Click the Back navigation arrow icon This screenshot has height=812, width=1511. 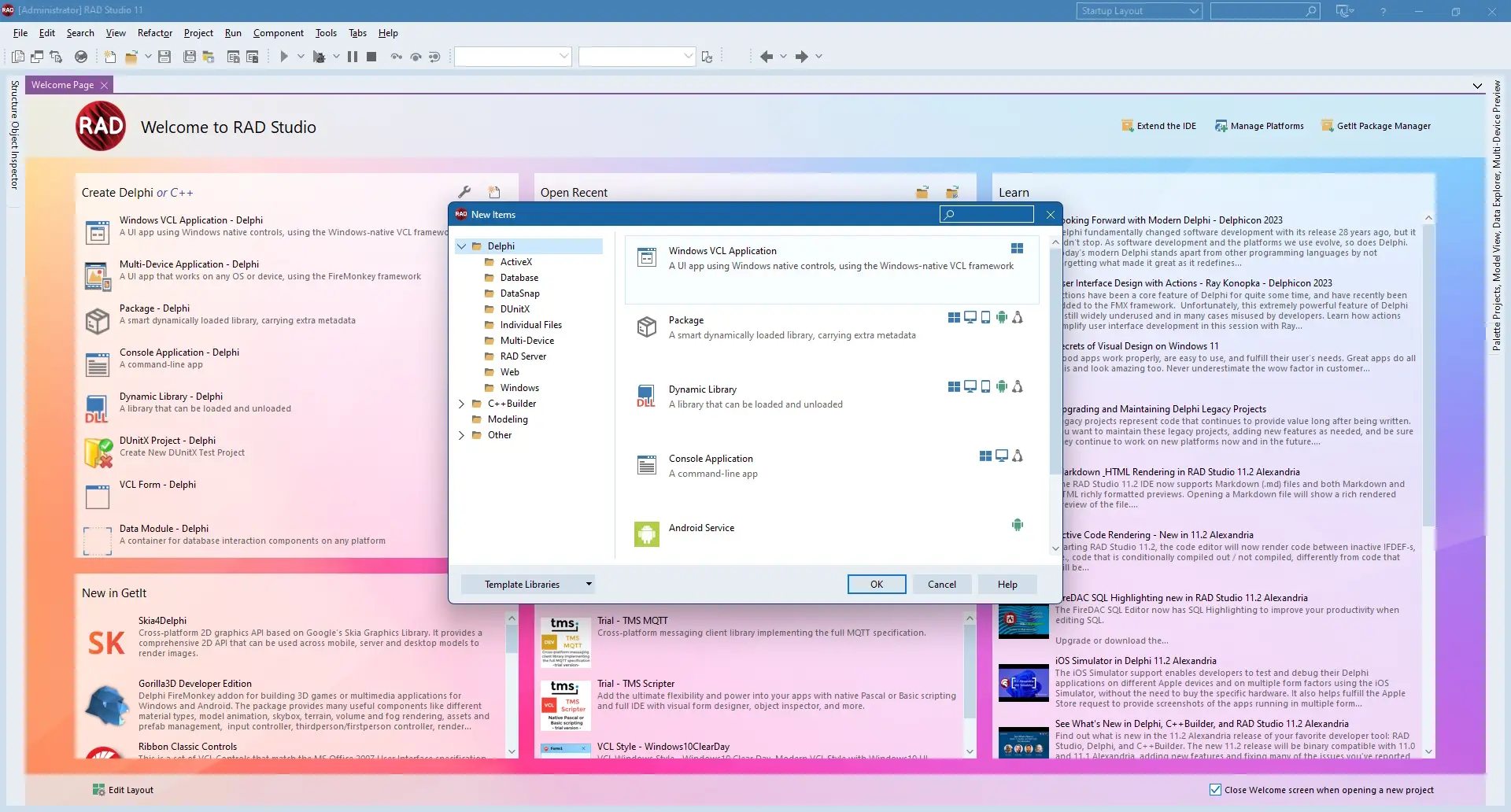pos(767,57)
